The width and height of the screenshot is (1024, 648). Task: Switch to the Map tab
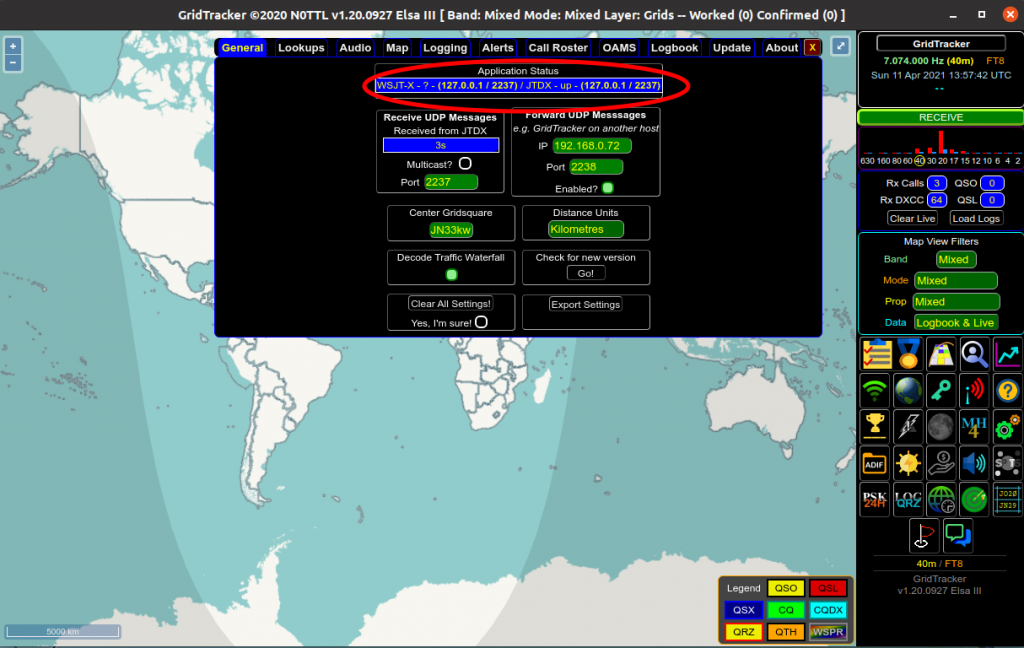point(397,48)
